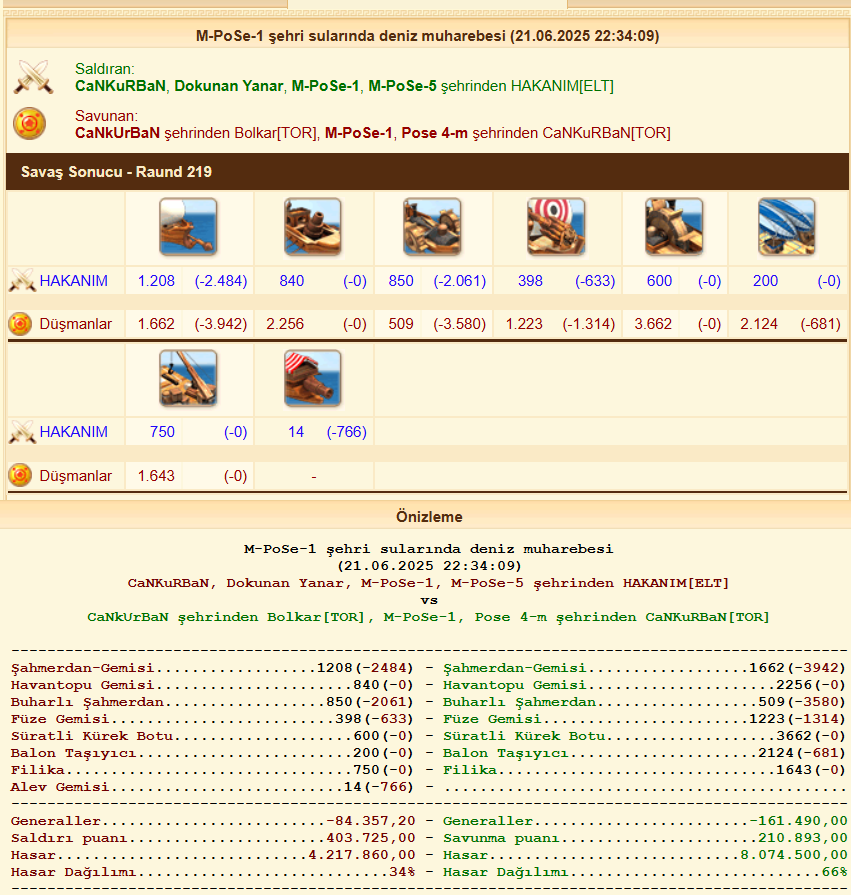Open attacker city link M-PoSe-5
851x895 pixels.
[x=402, y=86]
